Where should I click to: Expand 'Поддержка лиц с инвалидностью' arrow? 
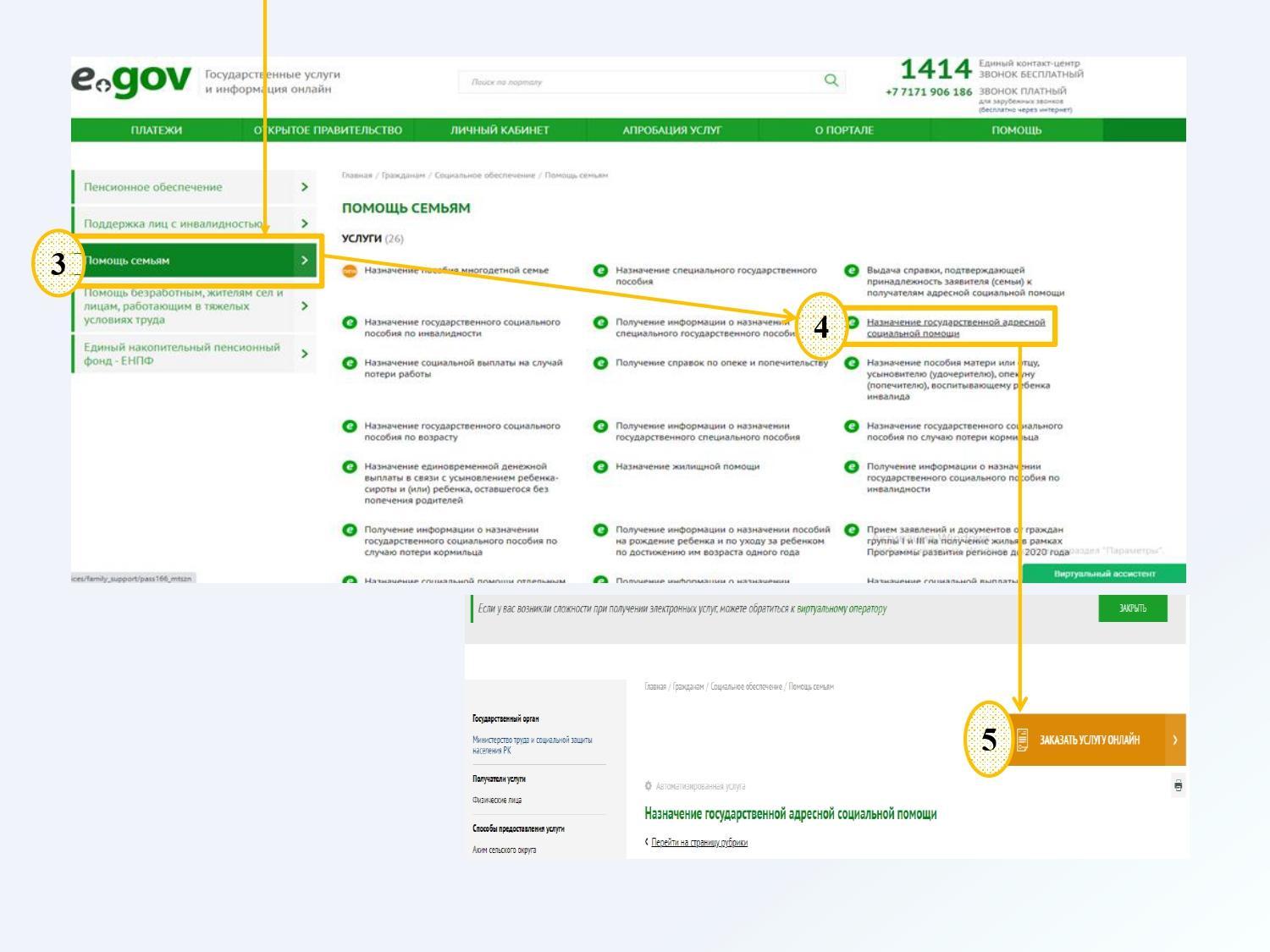coord(304,223)
